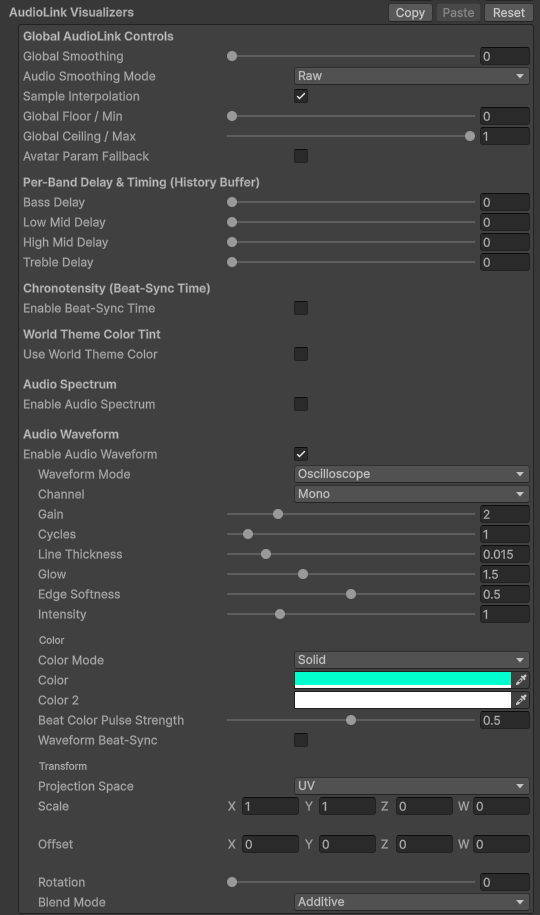Click the Beat Color Pulse Strength value field
The width and height of the screenshot is (540, 915).
point(505,720)
